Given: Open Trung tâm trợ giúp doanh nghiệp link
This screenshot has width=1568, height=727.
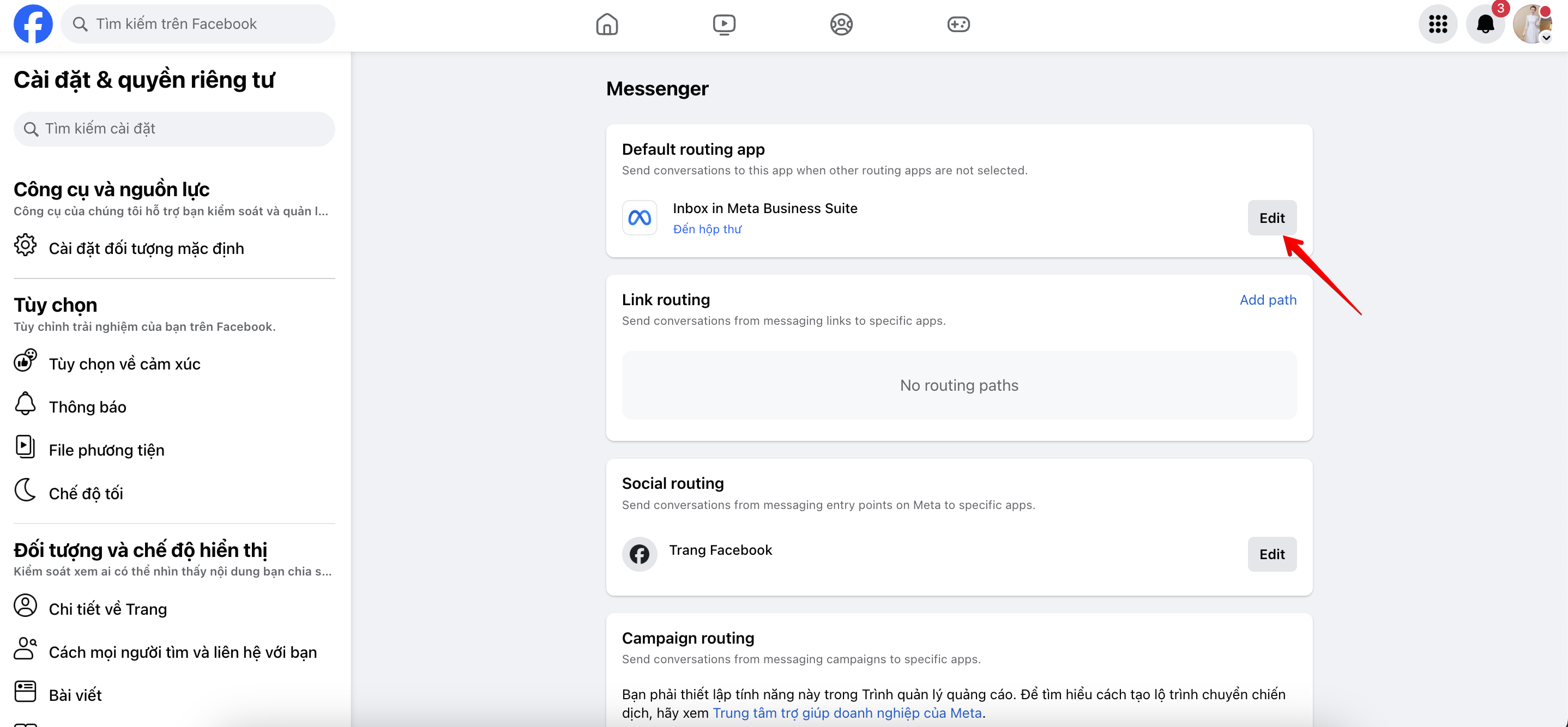Looking at the screenshot, I should 847,713.
